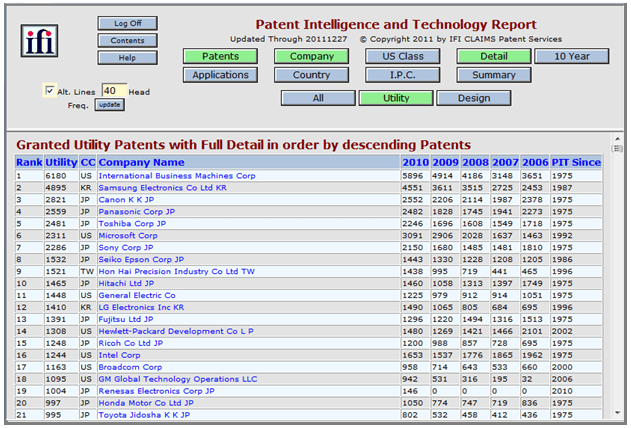Click the scrollbar up arrow
This screenshot has width=631, height=428.
tap(617, 139)
